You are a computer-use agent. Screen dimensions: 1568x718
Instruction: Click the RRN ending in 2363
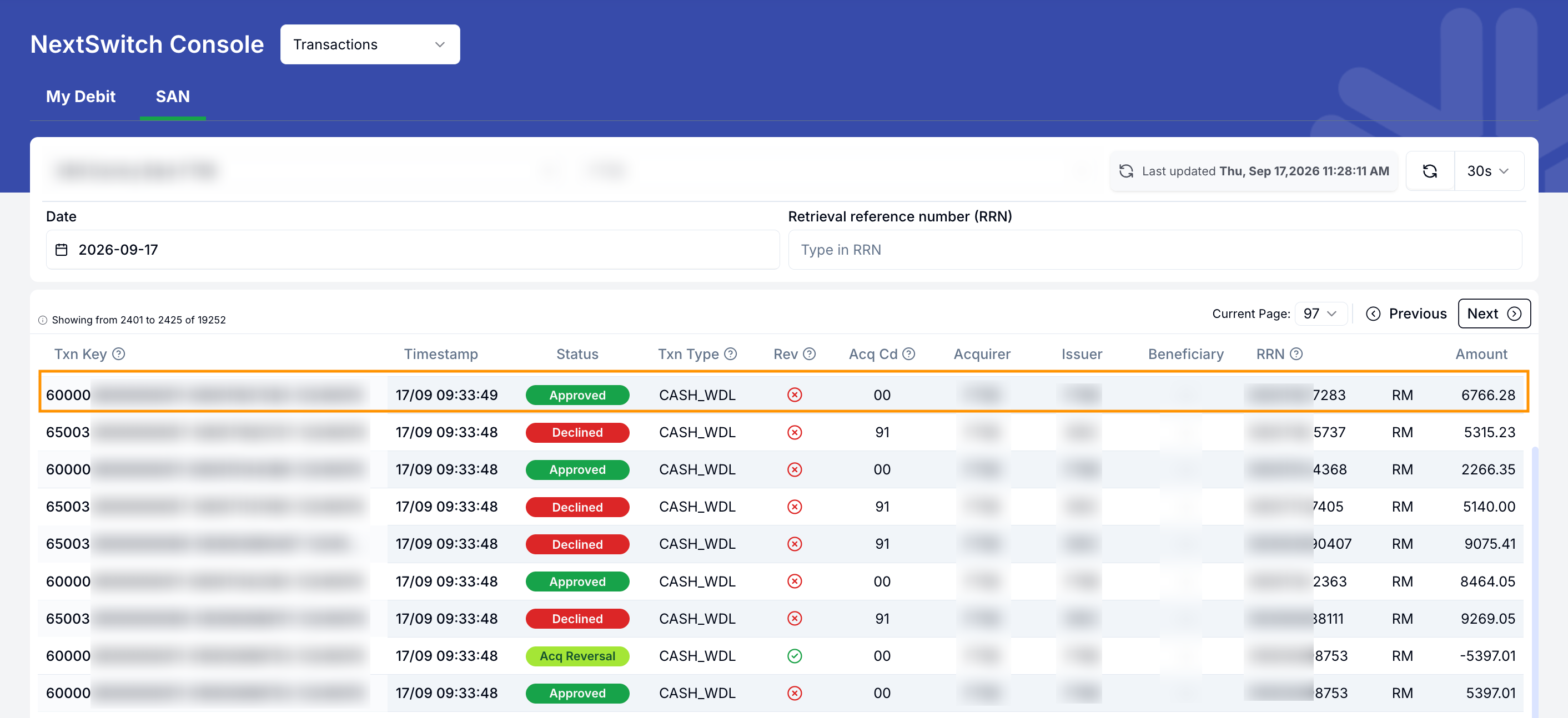(x=1296, y=581)
